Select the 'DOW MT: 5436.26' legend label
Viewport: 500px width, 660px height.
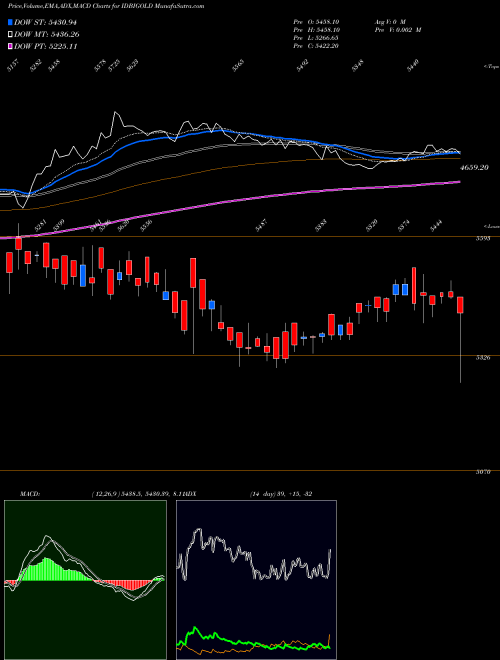coord(47,35)
